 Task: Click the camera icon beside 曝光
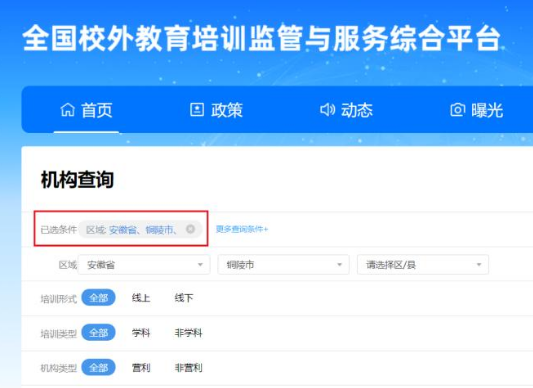tap(458, 110)
